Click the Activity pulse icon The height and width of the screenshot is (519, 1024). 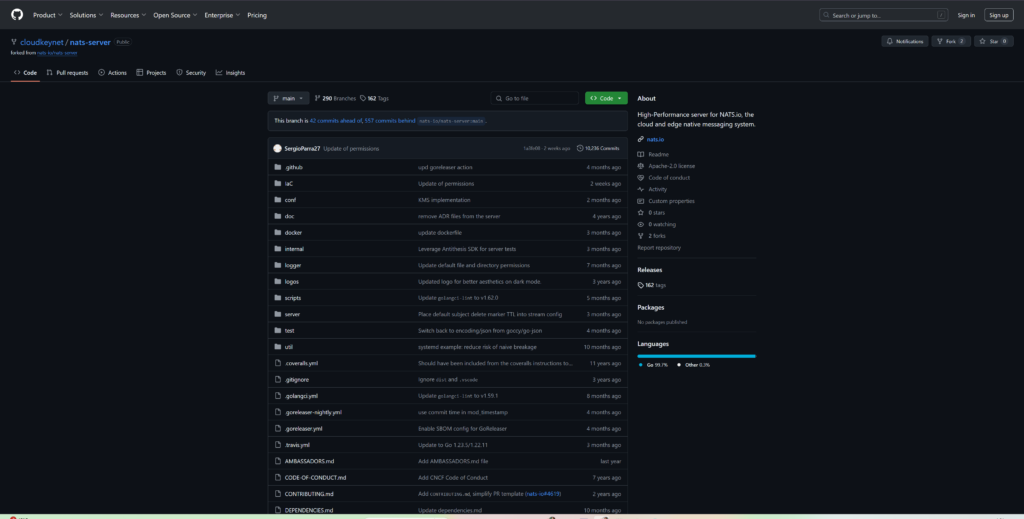pos(641,189)
